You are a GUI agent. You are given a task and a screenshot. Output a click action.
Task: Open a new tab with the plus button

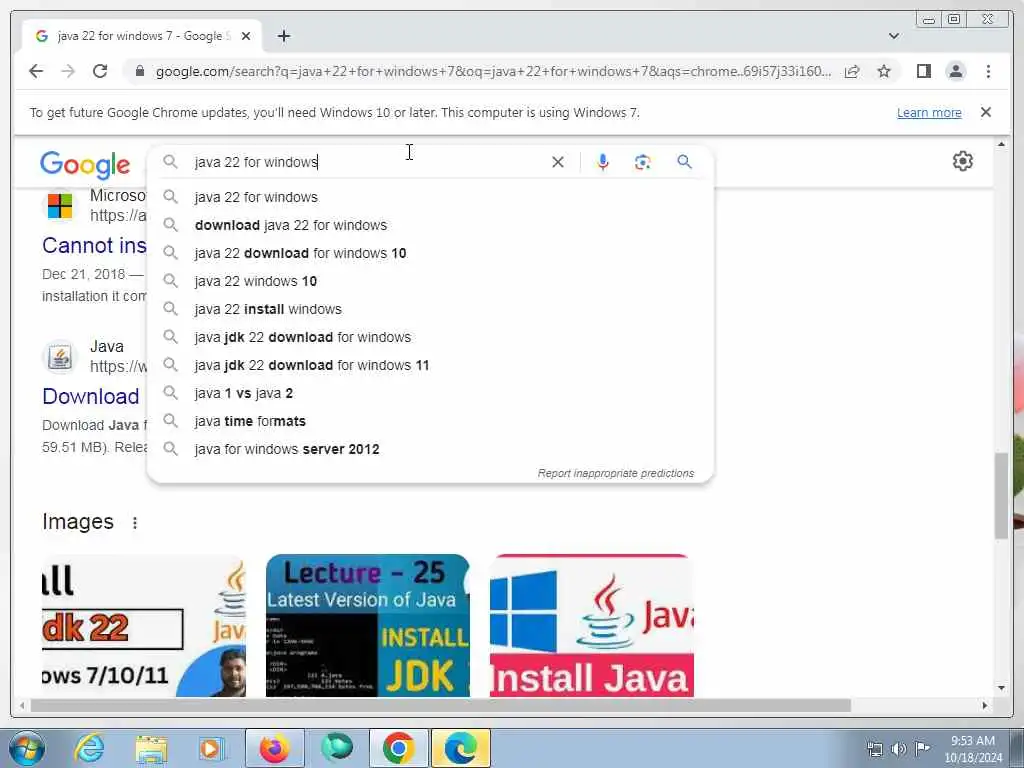[x=283, y=36]
